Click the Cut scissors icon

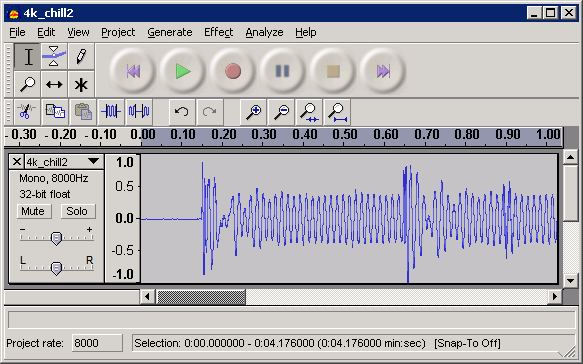(26, 112)
